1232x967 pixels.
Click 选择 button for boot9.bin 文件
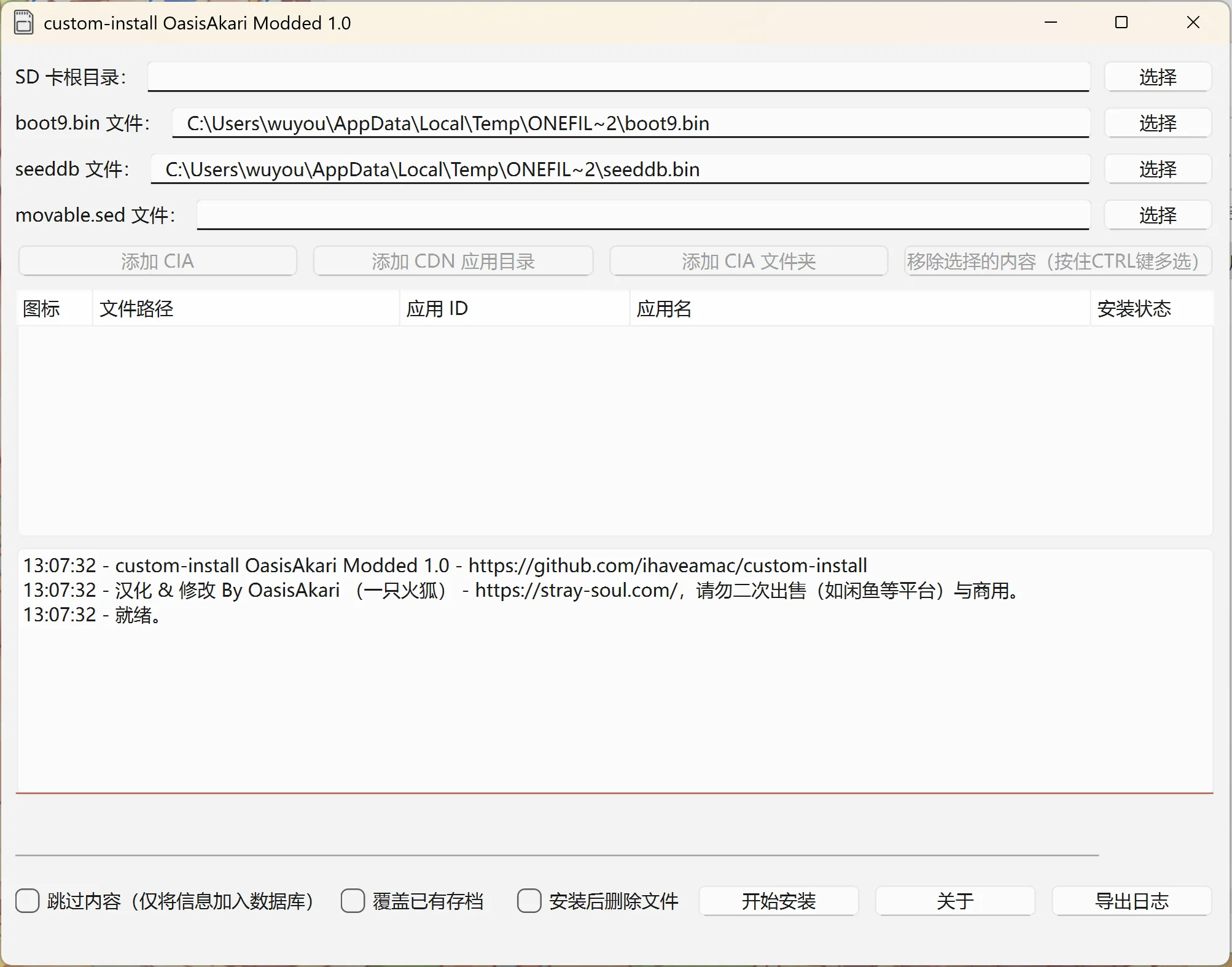[x=1157, y=123]
